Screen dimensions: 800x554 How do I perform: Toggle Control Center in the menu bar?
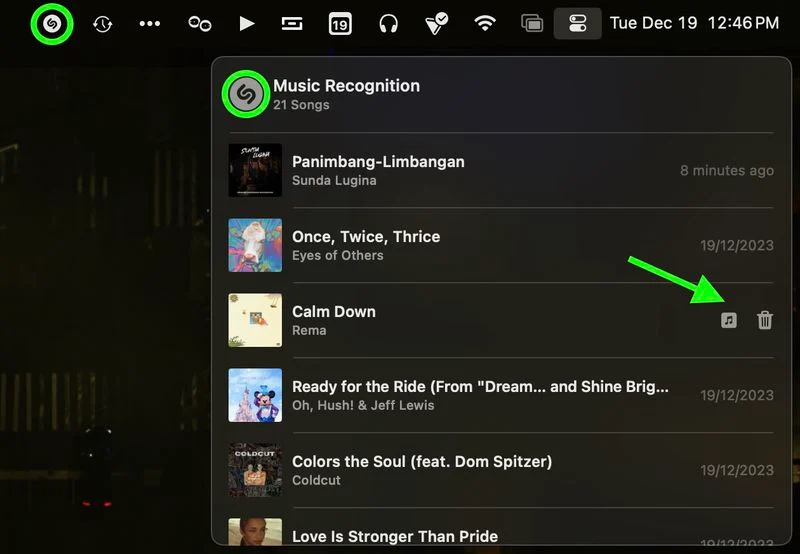coord(578,23)
